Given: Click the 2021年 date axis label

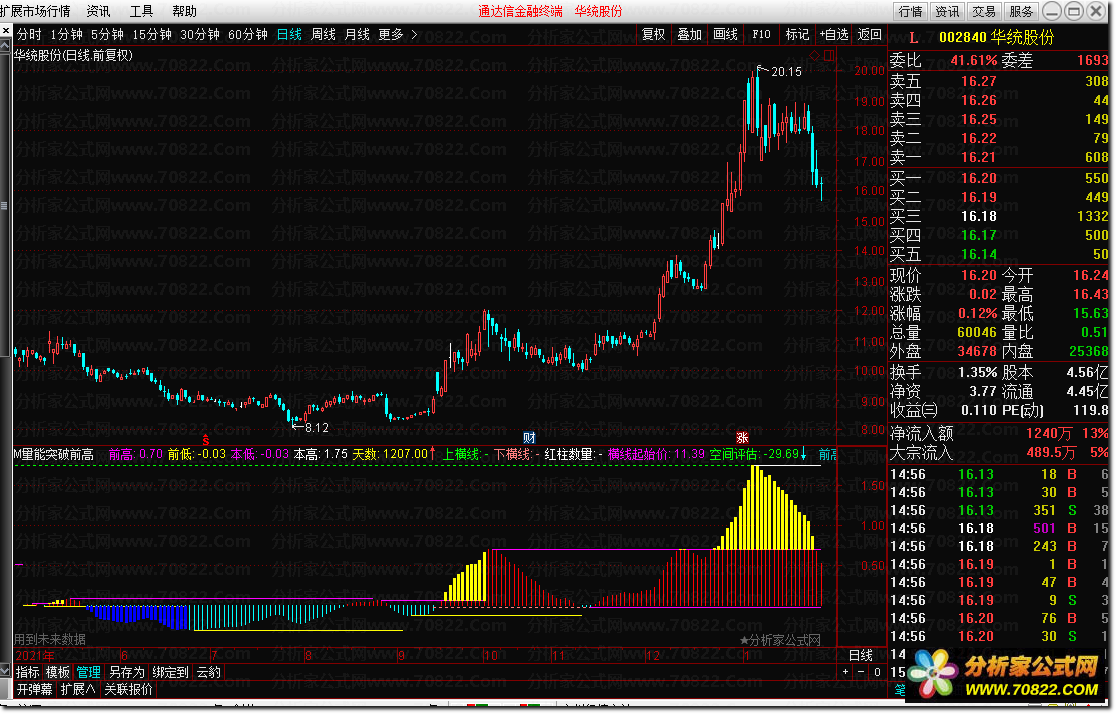Looking at the screenshot, I should (x=34, y=656).
